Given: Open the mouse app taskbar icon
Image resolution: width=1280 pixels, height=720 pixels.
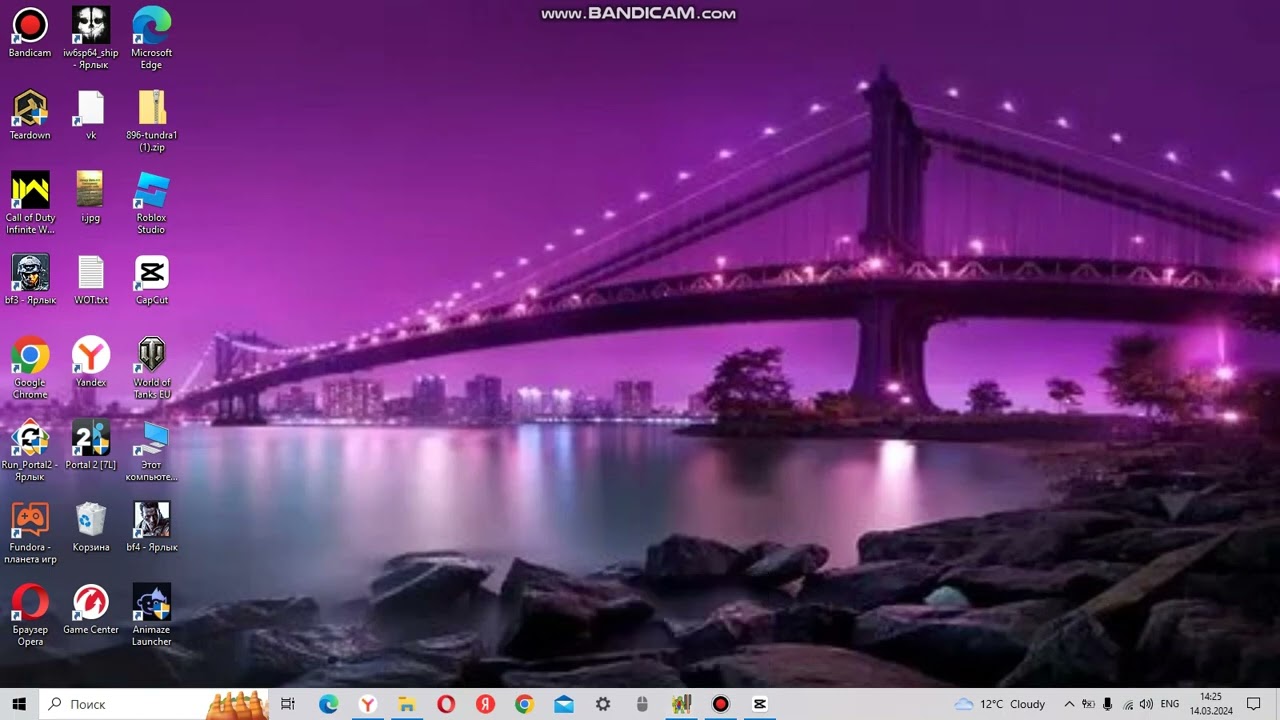Looking at the screenshot, I should (642, 704).
